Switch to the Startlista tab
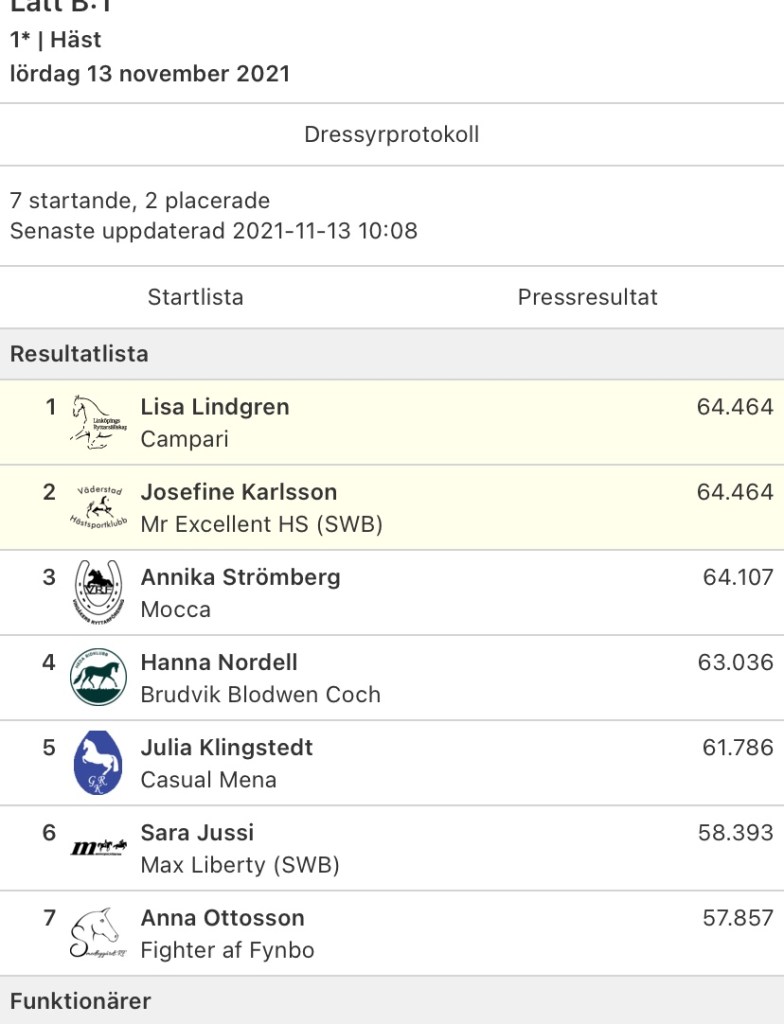Image resolution: width=784 pixels, height=1024 pixels. [196, 297]
